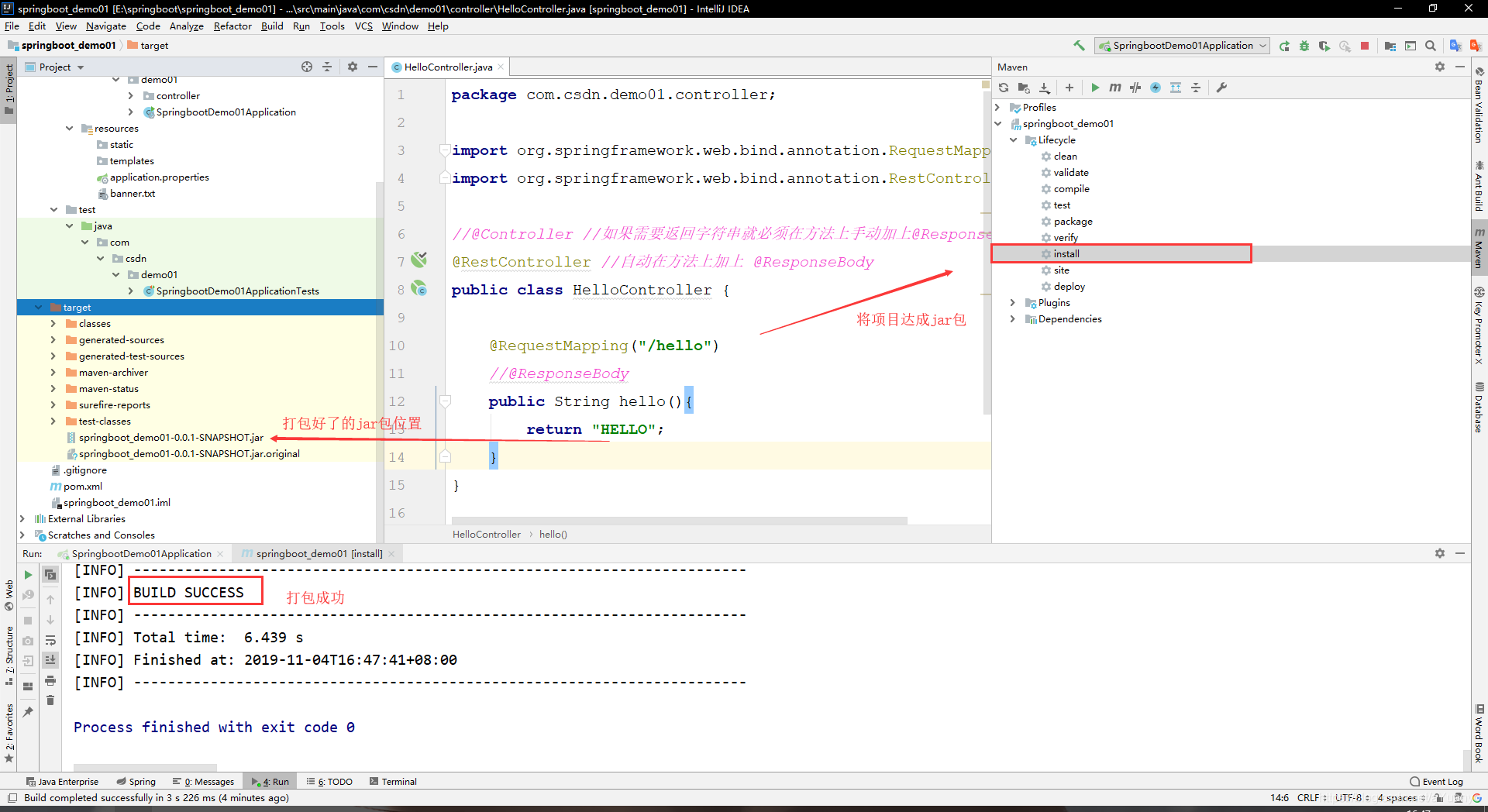The width and height of the screenshot is (1488, 812).
Task: Open the Project panel settings gear
Action: coord(353,67)
